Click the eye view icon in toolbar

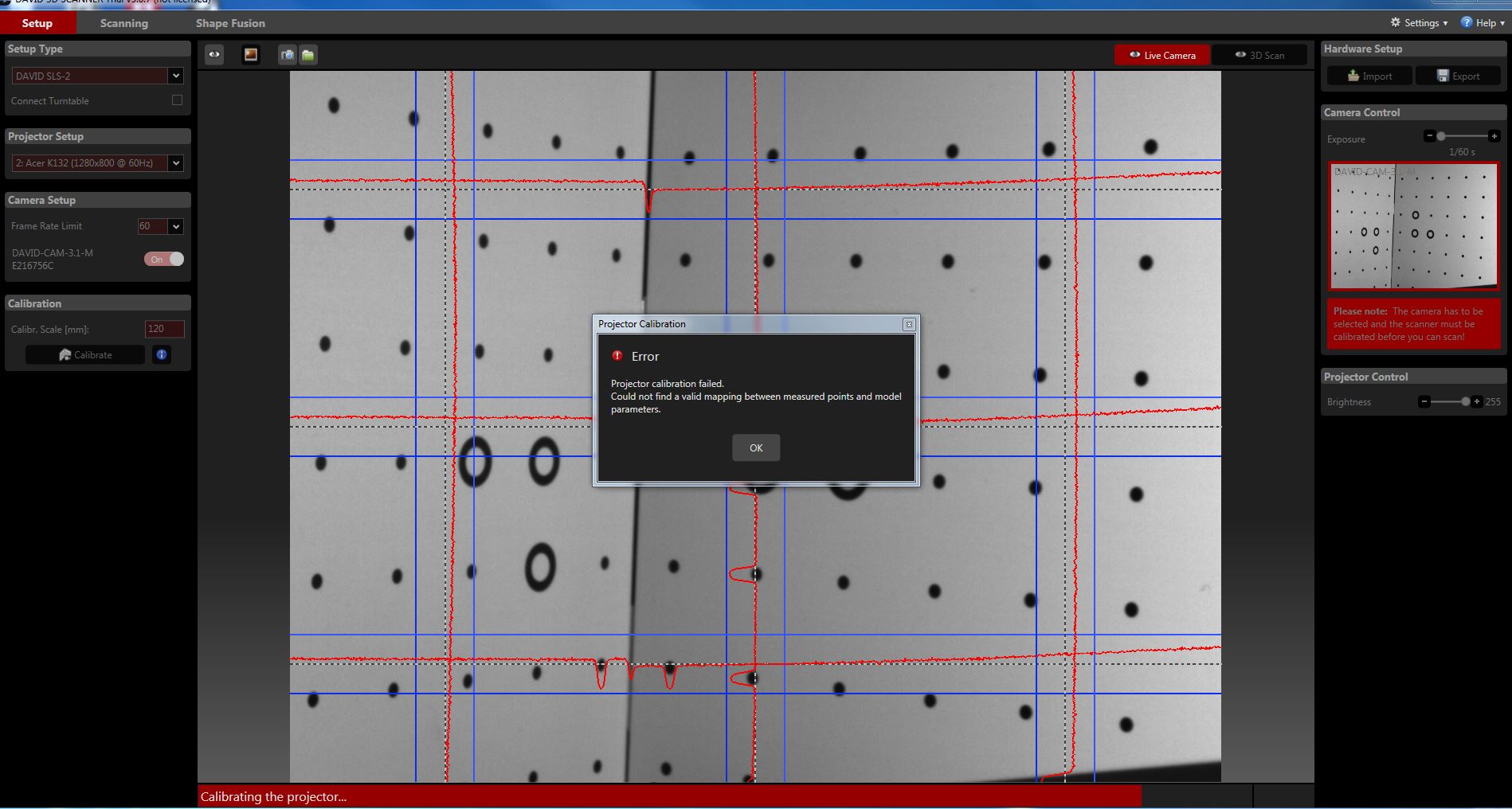[214, 55]
